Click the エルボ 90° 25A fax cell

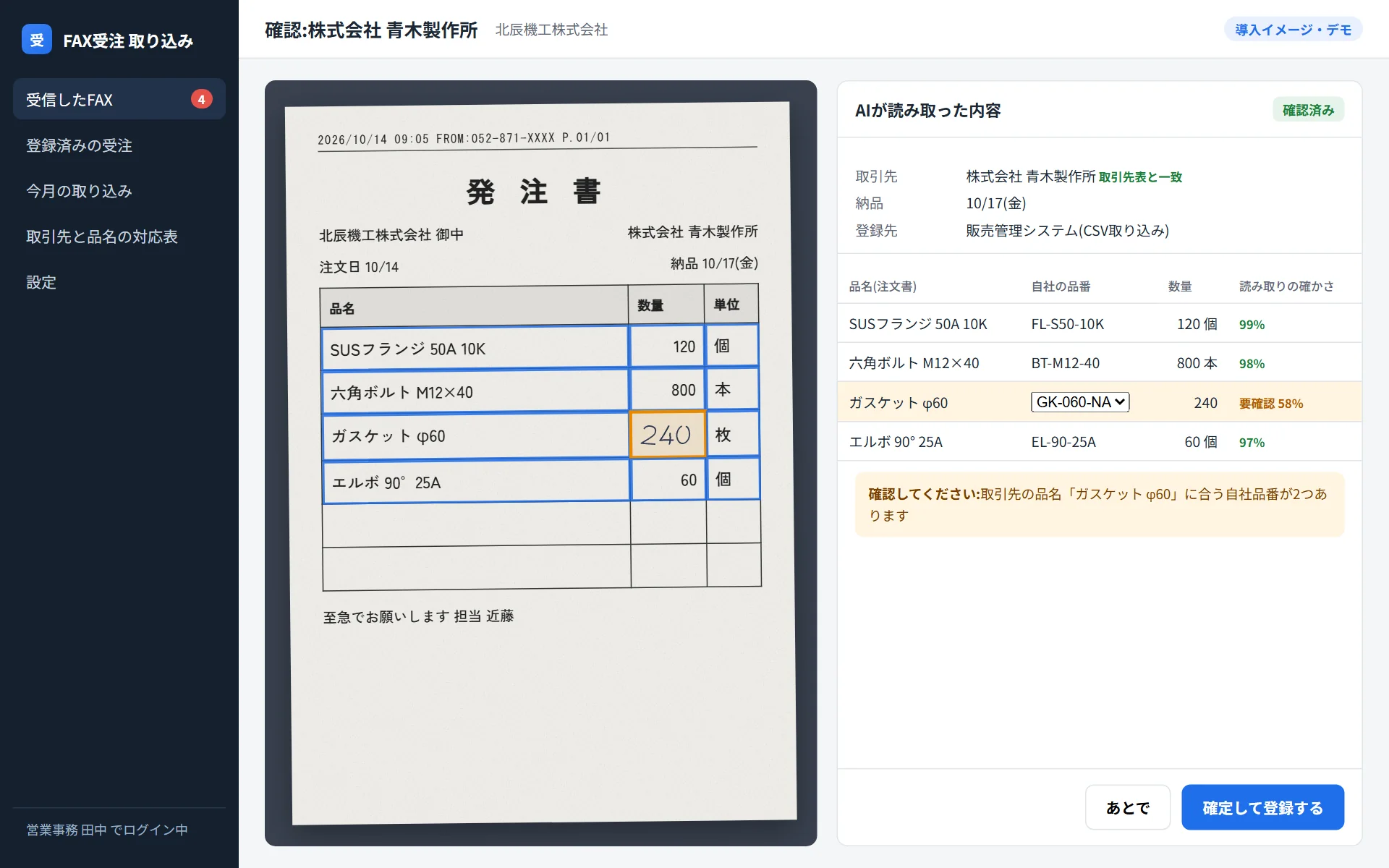click(476, 481)
